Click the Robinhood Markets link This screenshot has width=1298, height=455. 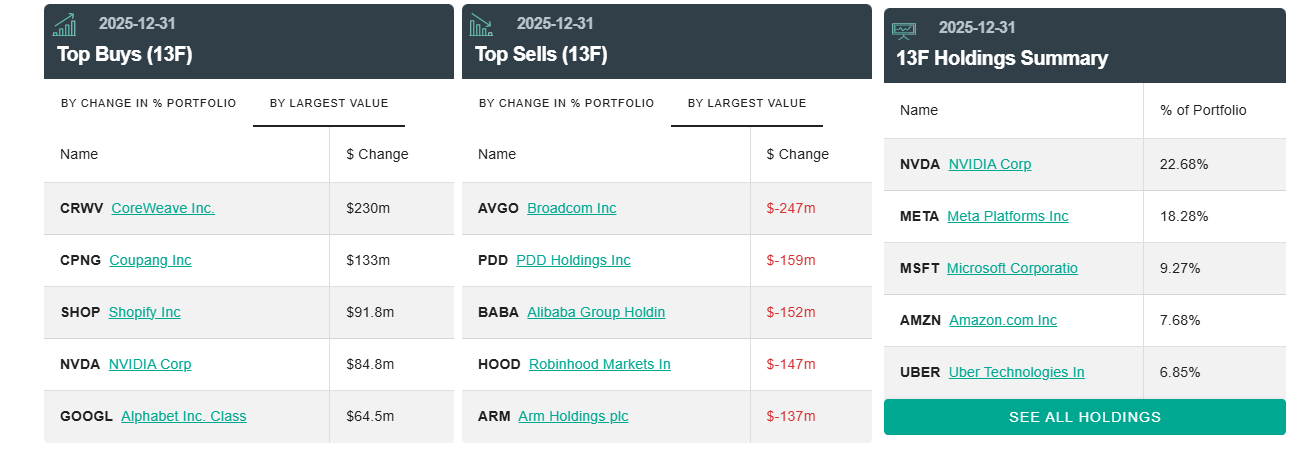(600, 364)
